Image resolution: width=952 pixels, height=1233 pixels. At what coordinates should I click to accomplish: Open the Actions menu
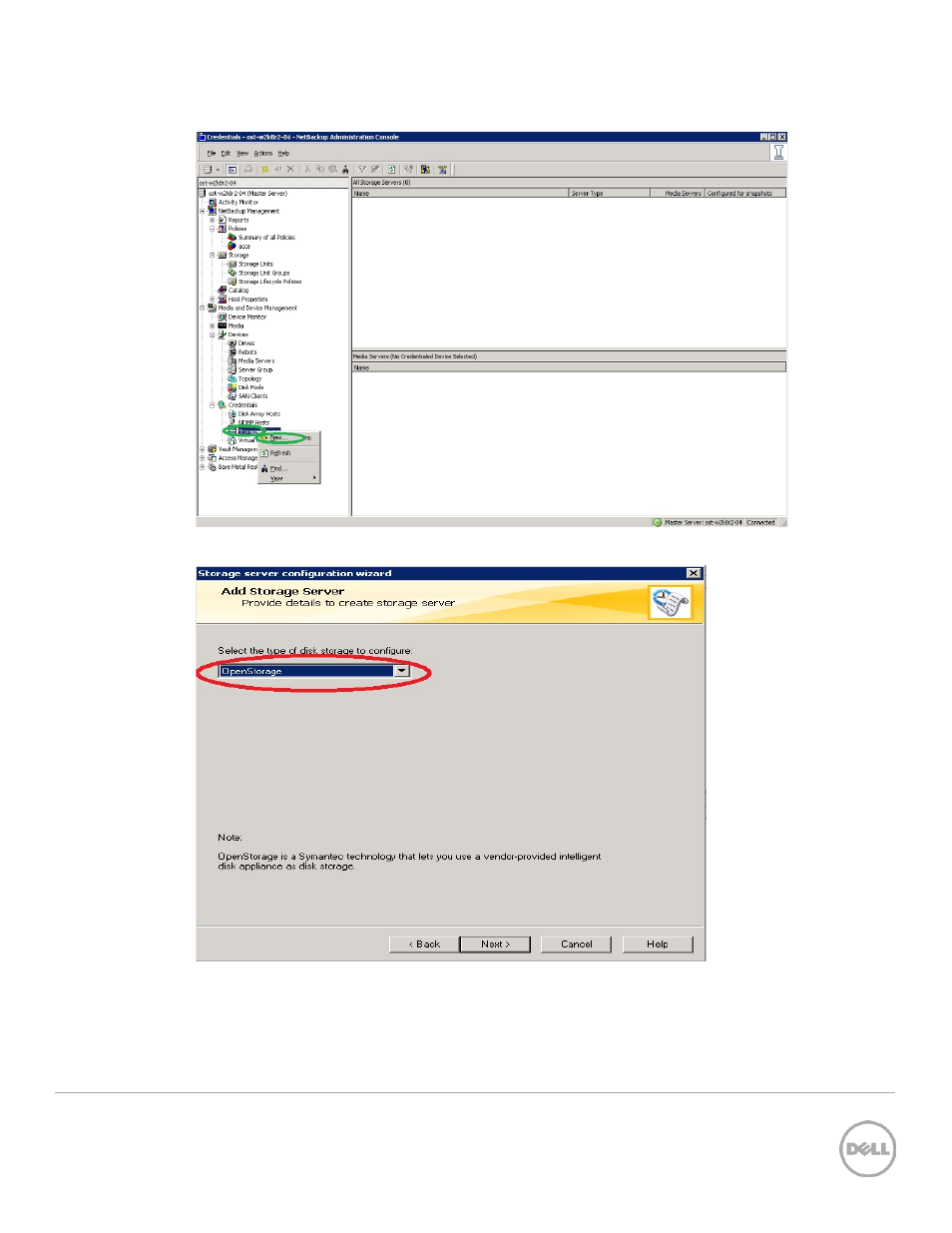263,154
